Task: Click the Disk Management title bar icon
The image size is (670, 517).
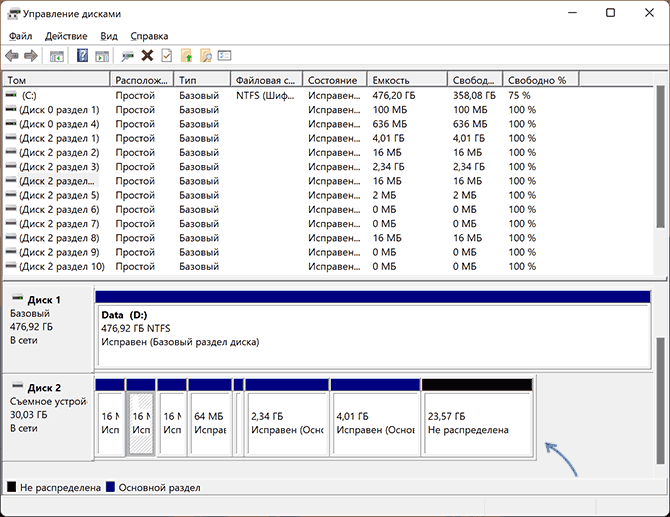Action: 13,14
